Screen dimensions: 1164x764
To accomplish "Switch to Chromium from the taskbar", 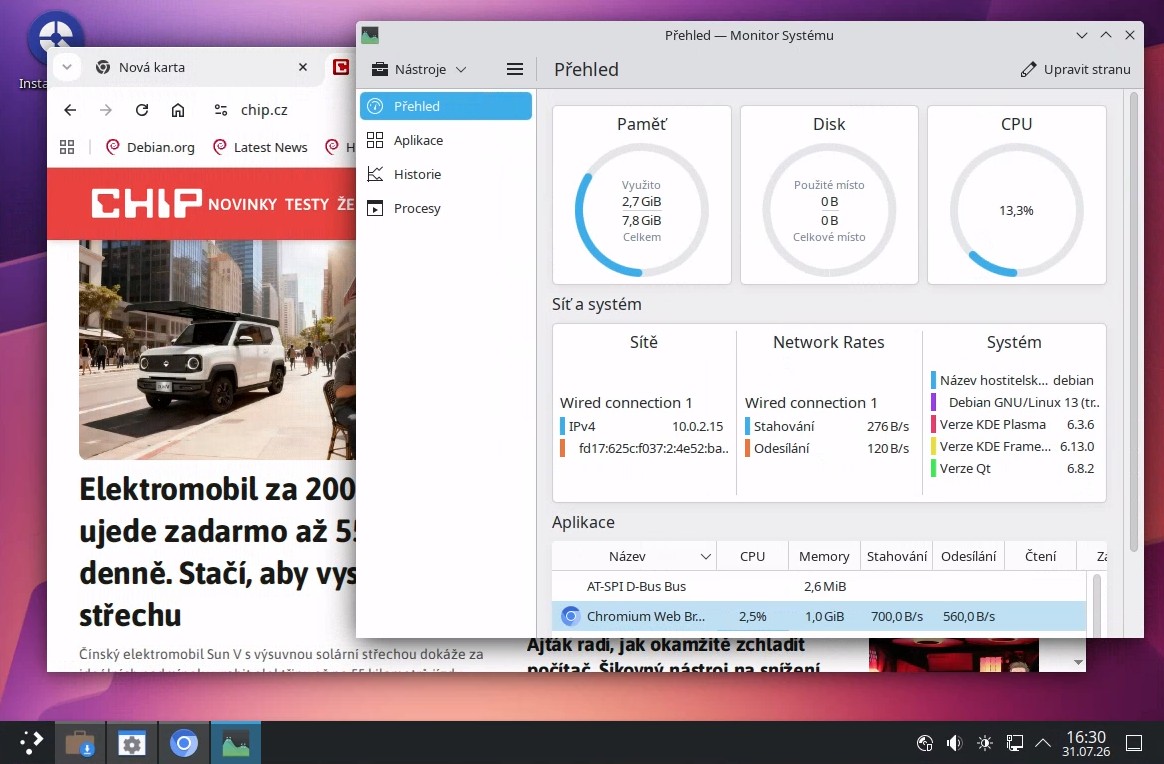I will [x=183, y=742].
